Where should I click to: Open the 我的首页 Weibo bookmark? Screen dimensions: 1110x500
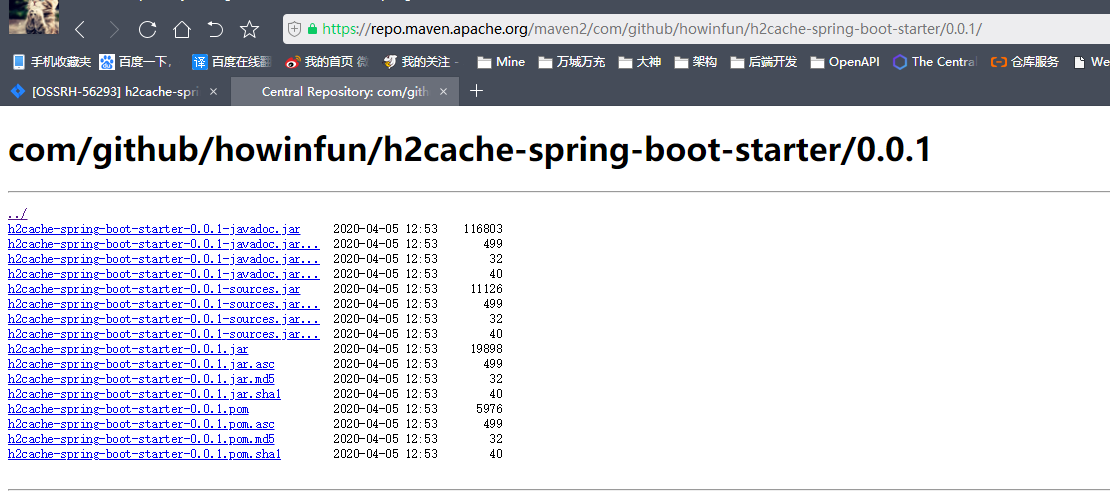327,62
